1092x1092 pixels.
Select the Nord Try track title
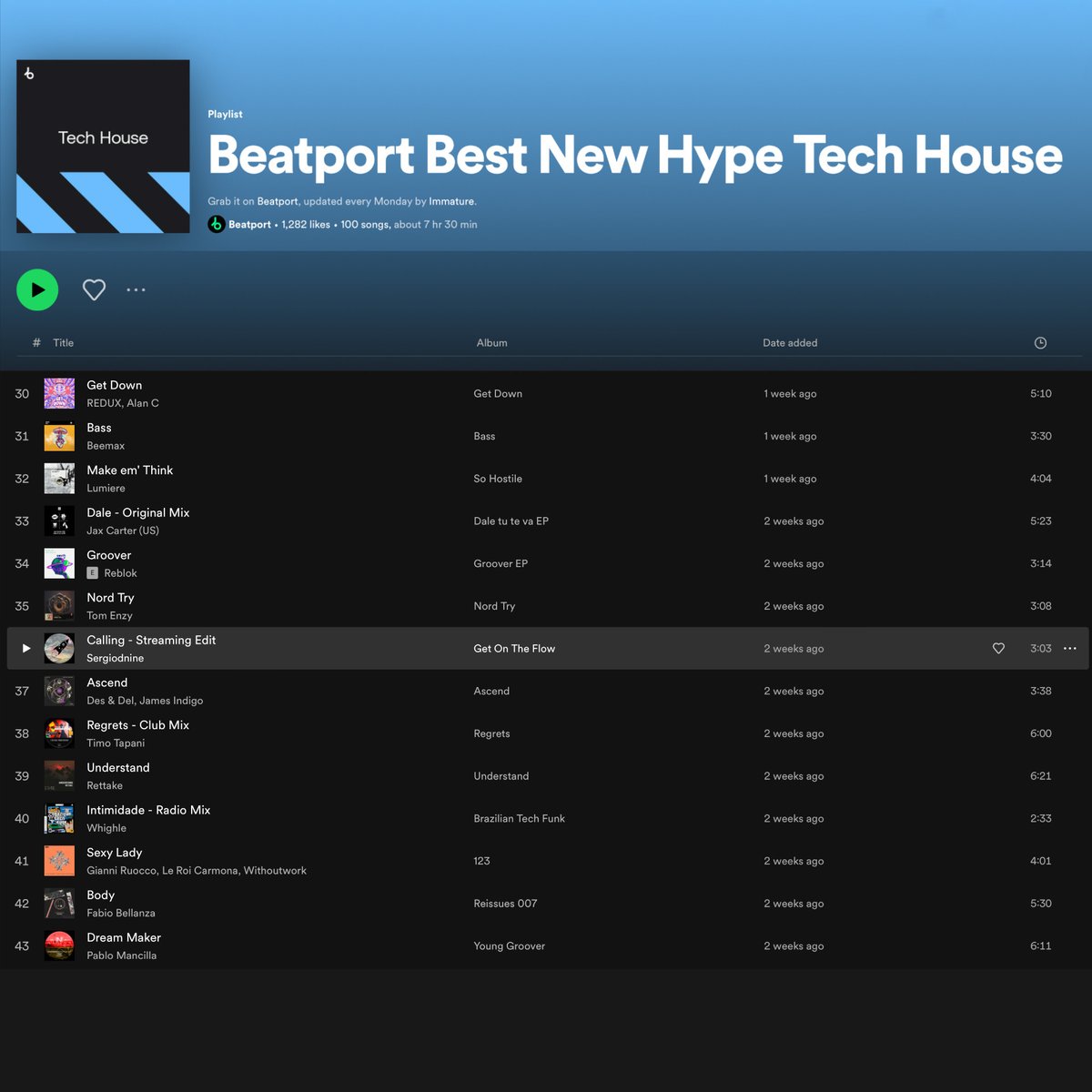click(x=110, y=598)
